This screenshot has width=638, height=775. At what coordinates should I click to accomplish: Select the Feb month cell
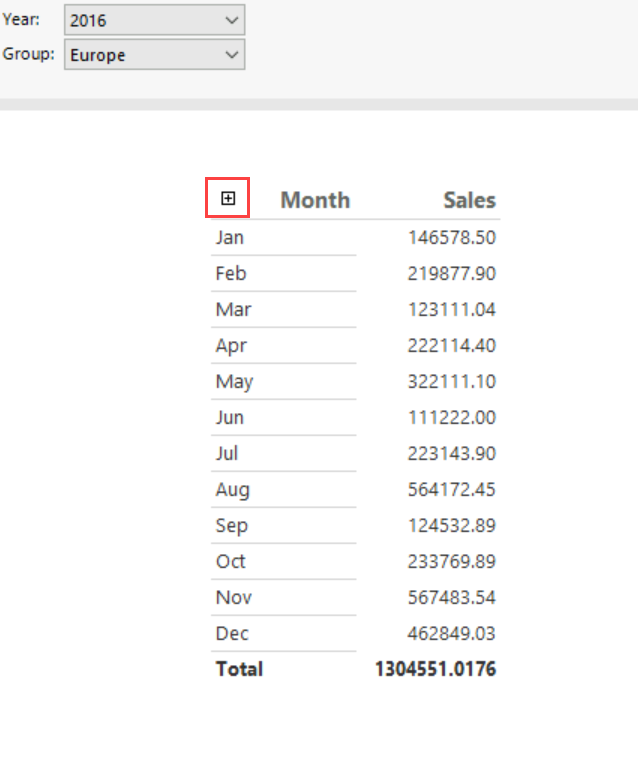[231, 274]
